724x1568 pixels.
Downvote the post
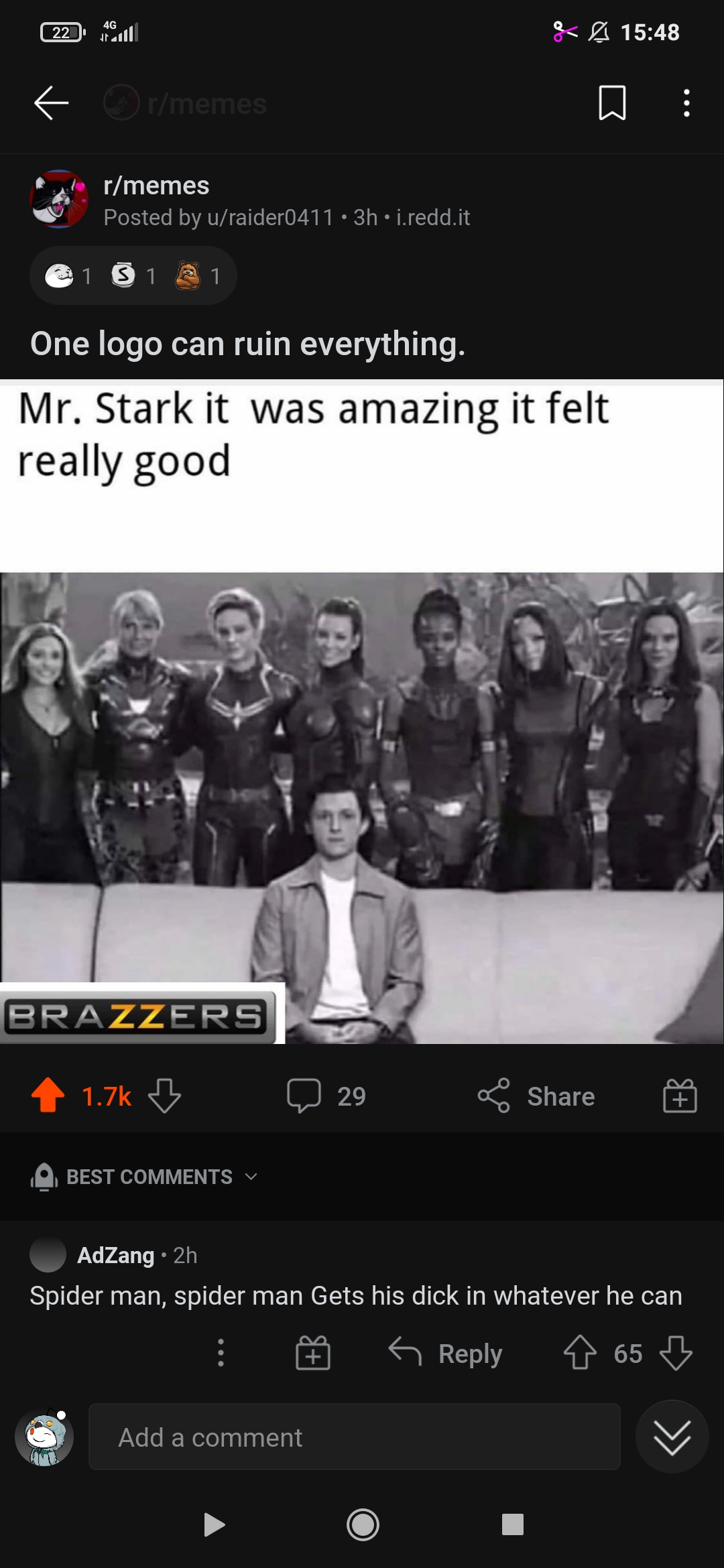164,1096
